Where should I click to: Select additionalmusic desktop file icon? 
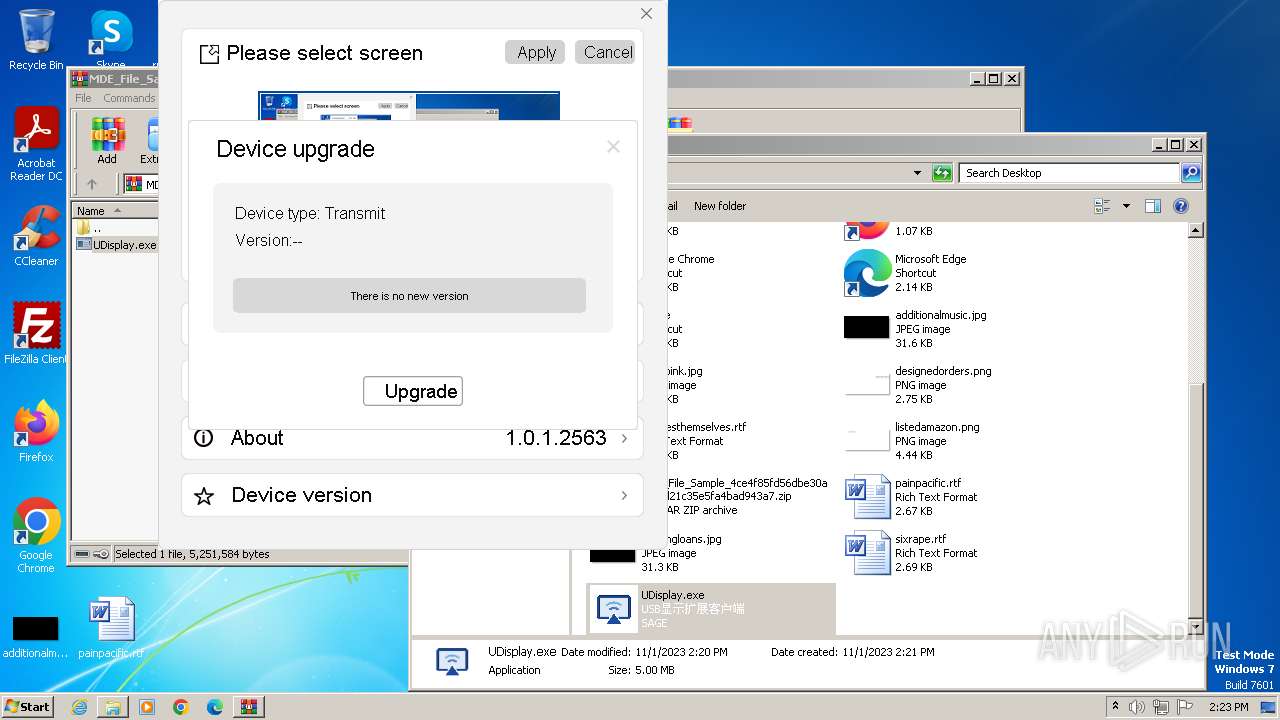click(x=35, y=635)
